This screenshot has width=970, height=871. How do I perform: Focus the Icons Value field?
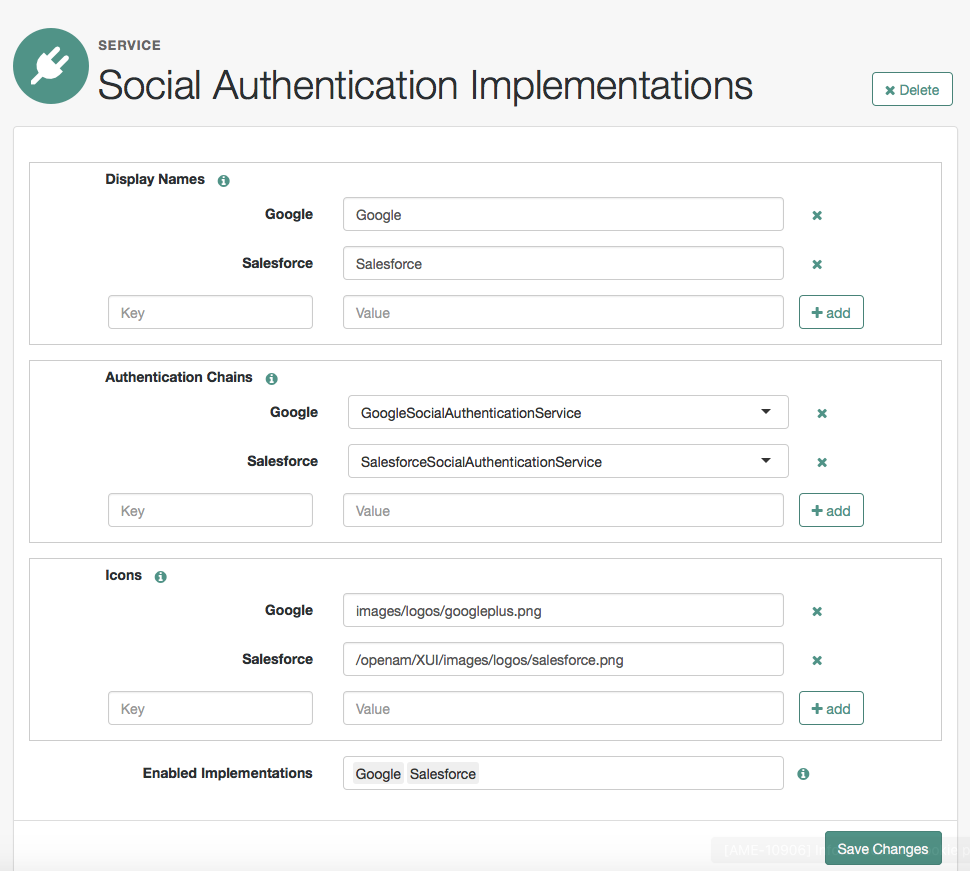pos(563,708)
